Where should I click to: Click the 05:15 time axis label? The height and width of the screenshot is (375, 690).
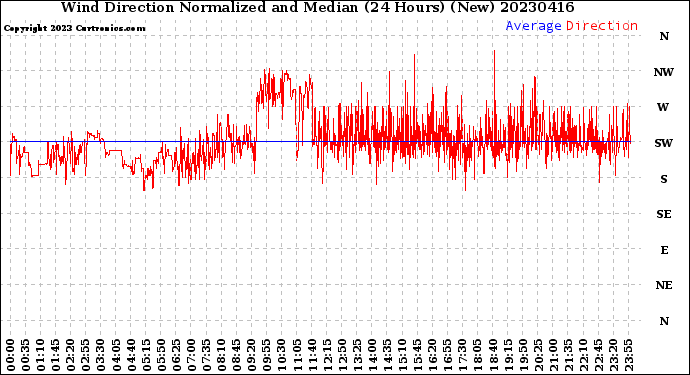point(147,356)
